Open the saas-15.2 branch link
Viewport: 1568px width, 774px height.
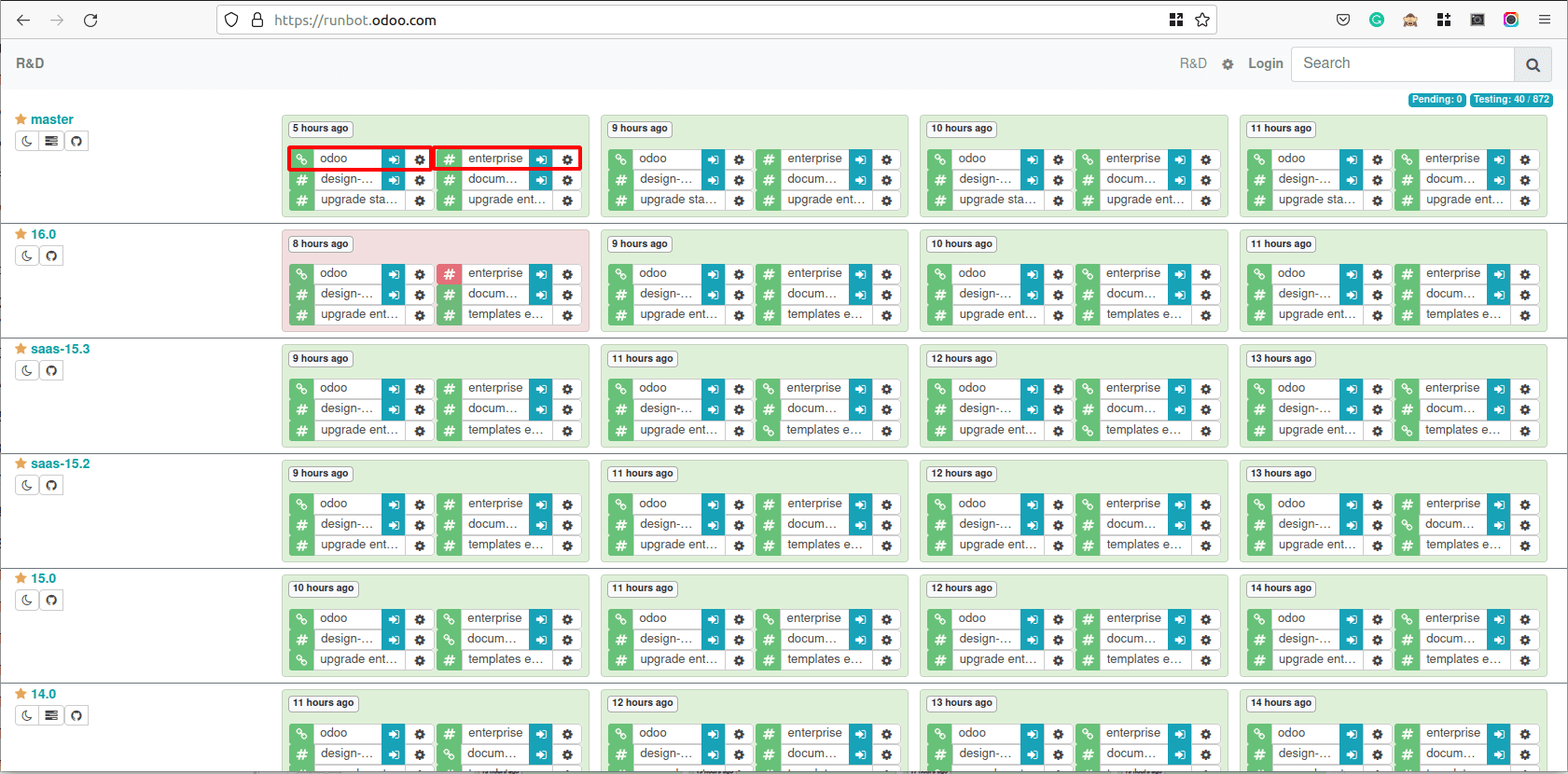[x=61, y=463]
